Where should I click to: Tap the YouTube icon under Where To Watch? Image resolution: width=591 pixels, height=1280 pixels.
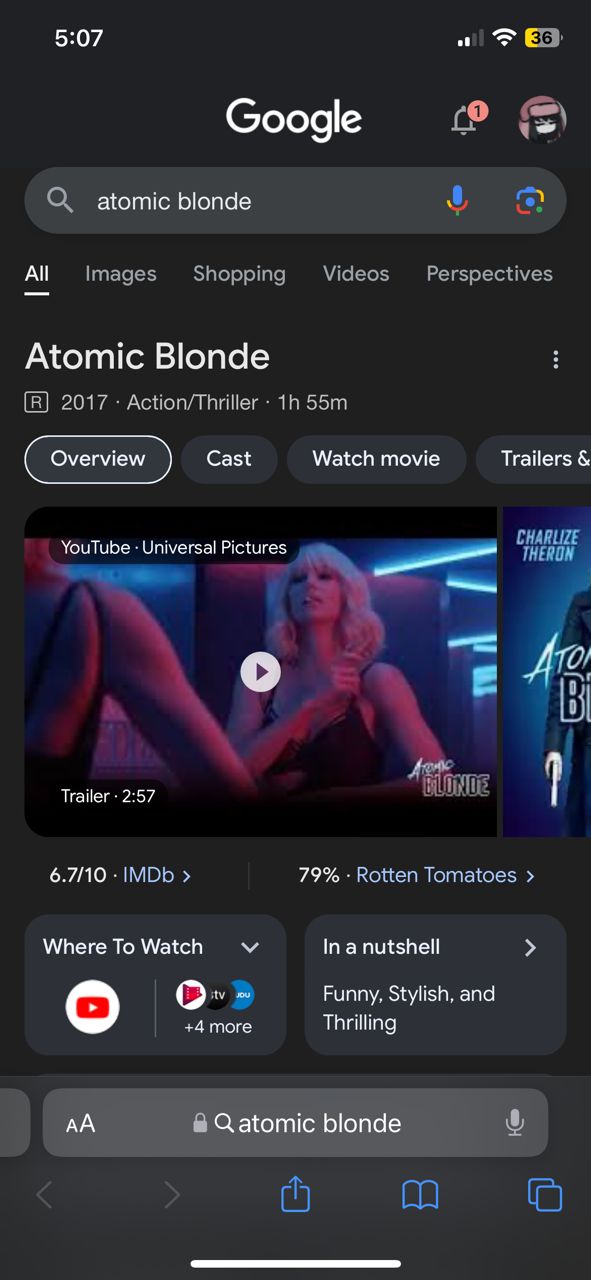[x=92, y=1007]
